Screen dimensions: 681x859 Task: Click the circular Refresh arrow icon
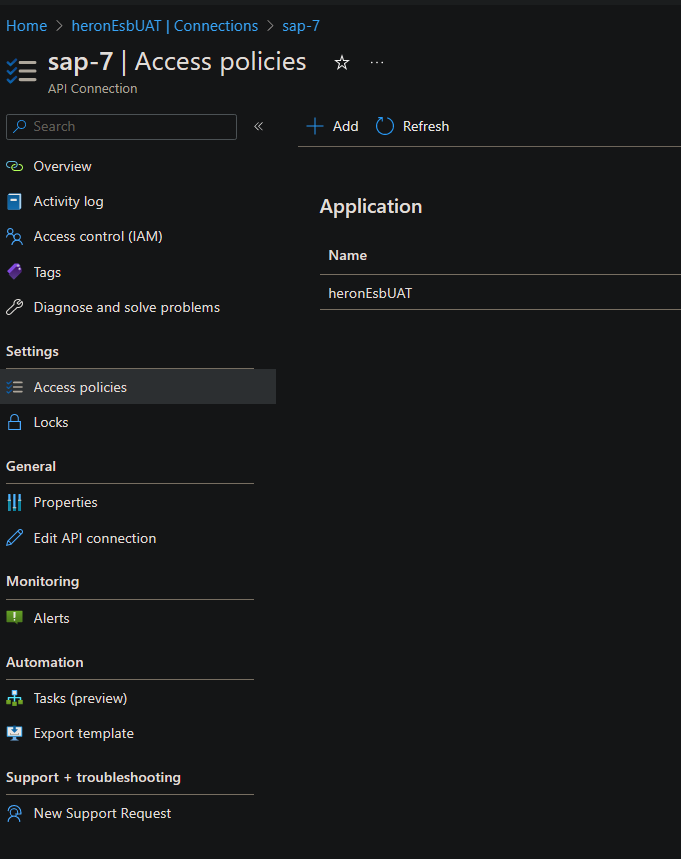(385, 127)
